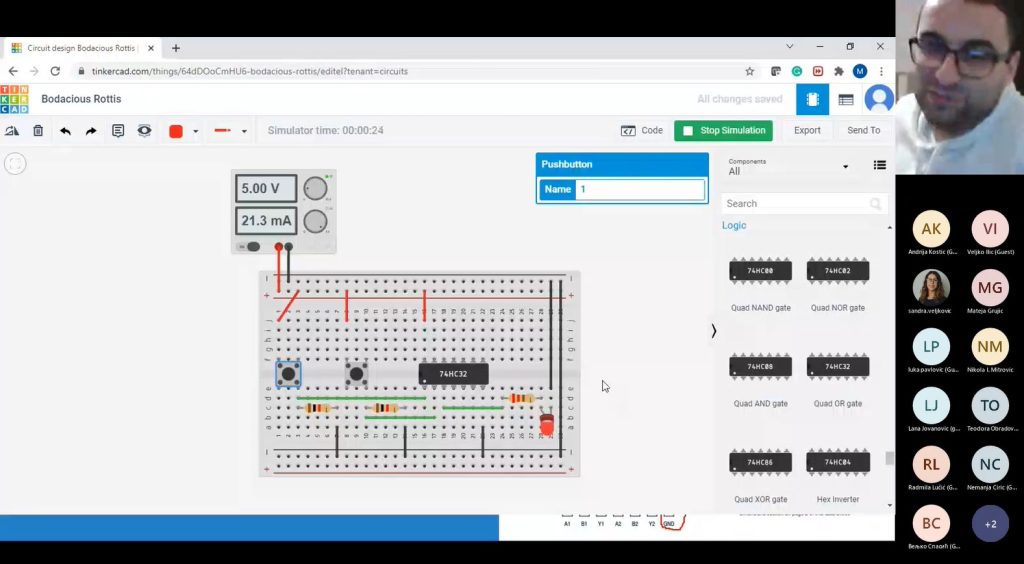The width and height of the screenshot is (1024, 564).
Task: Click the rotate component icon
Action: point(12,131)
